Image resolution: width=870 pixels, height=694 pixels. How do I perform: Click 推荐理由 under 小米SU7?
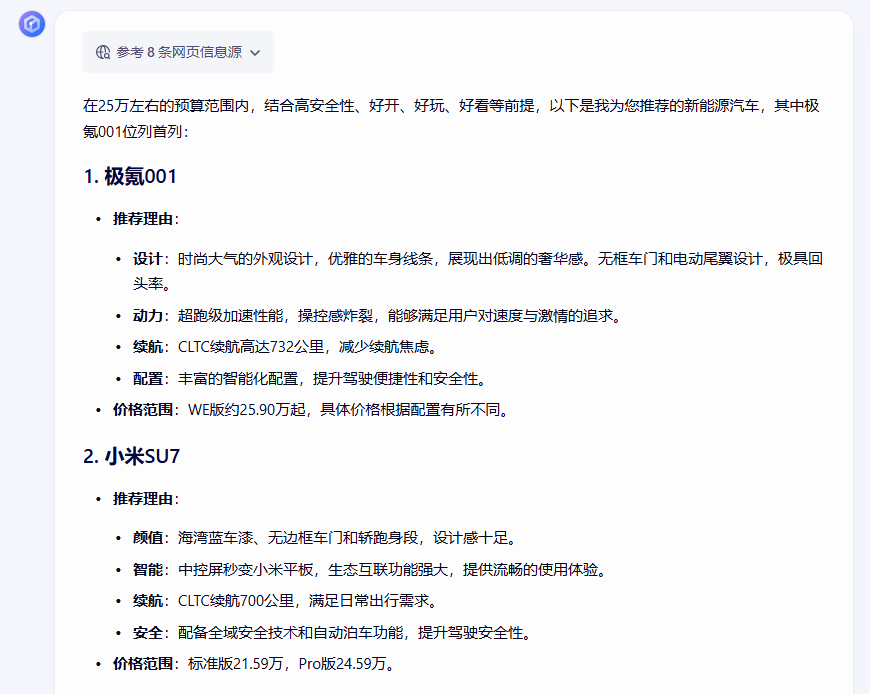tap(143, 499)
